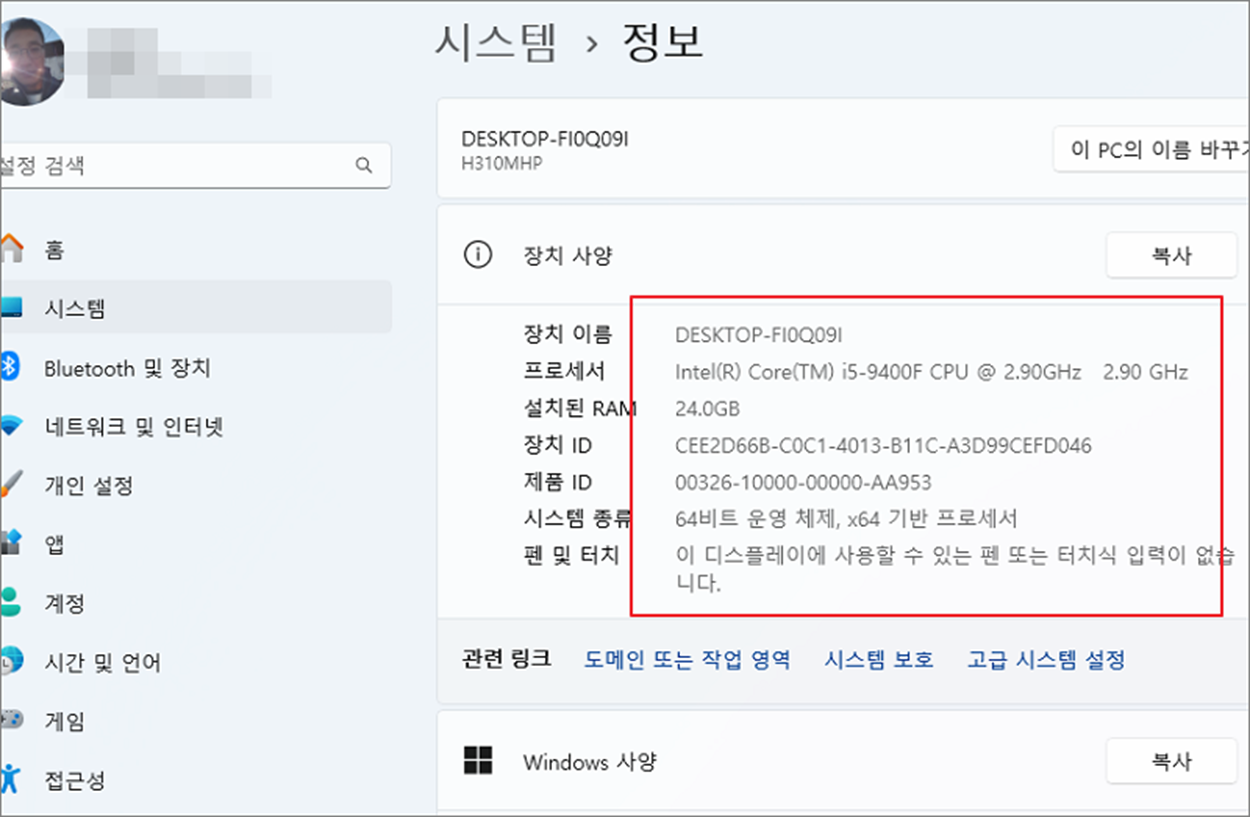The image size is (1250, 817).
Task: Click the 관련 링크 label
Action: point(506,659)
